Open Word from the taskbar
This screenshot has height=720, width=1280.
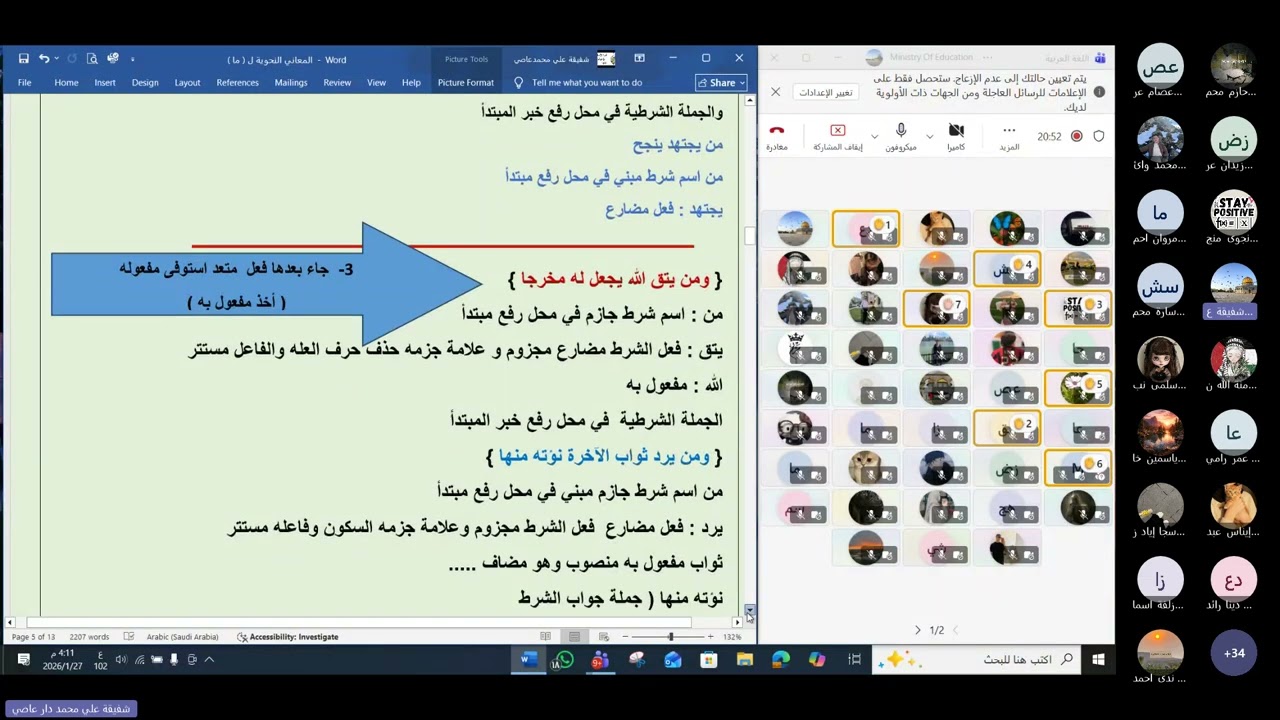pyautogui.click(x=528, y=659)
